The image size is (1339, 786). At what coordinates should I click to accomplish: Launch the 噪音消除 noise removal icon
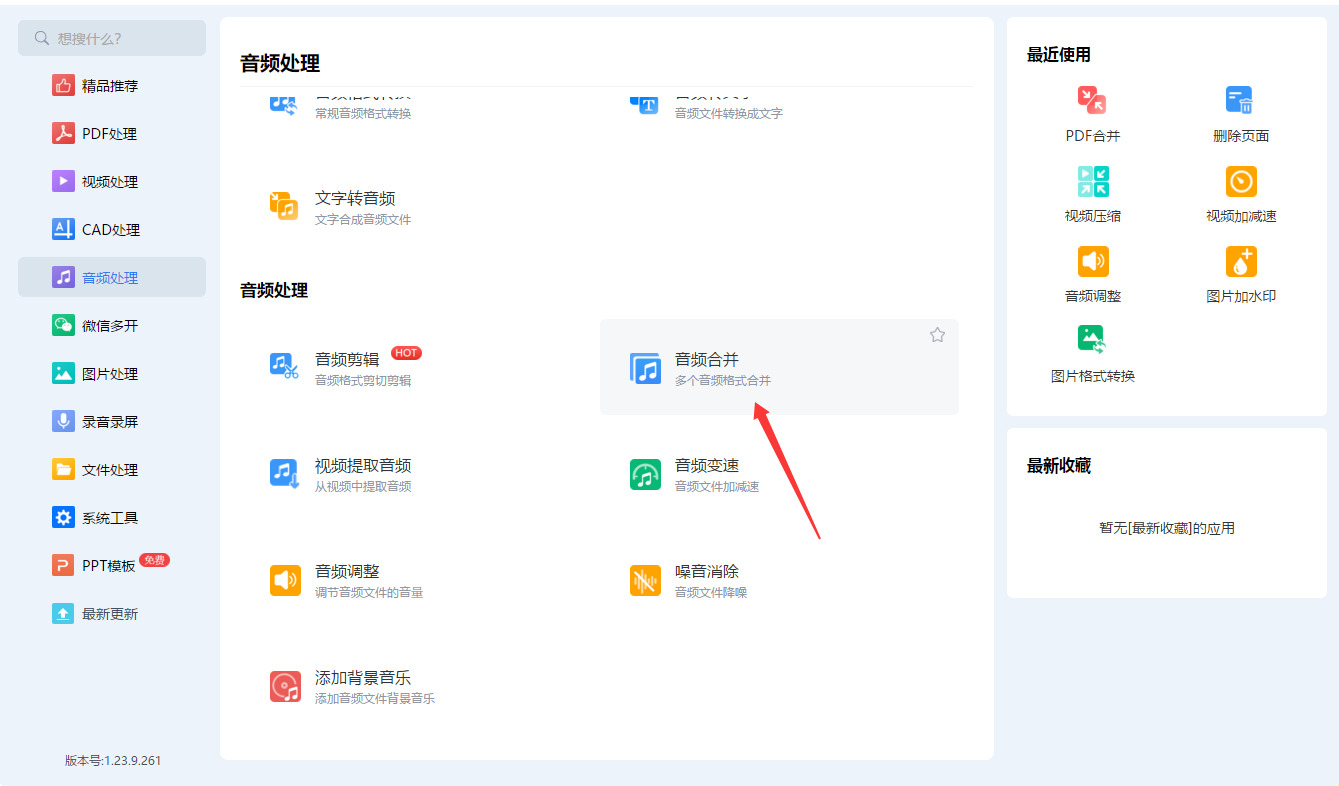click(x=645, y=580)
